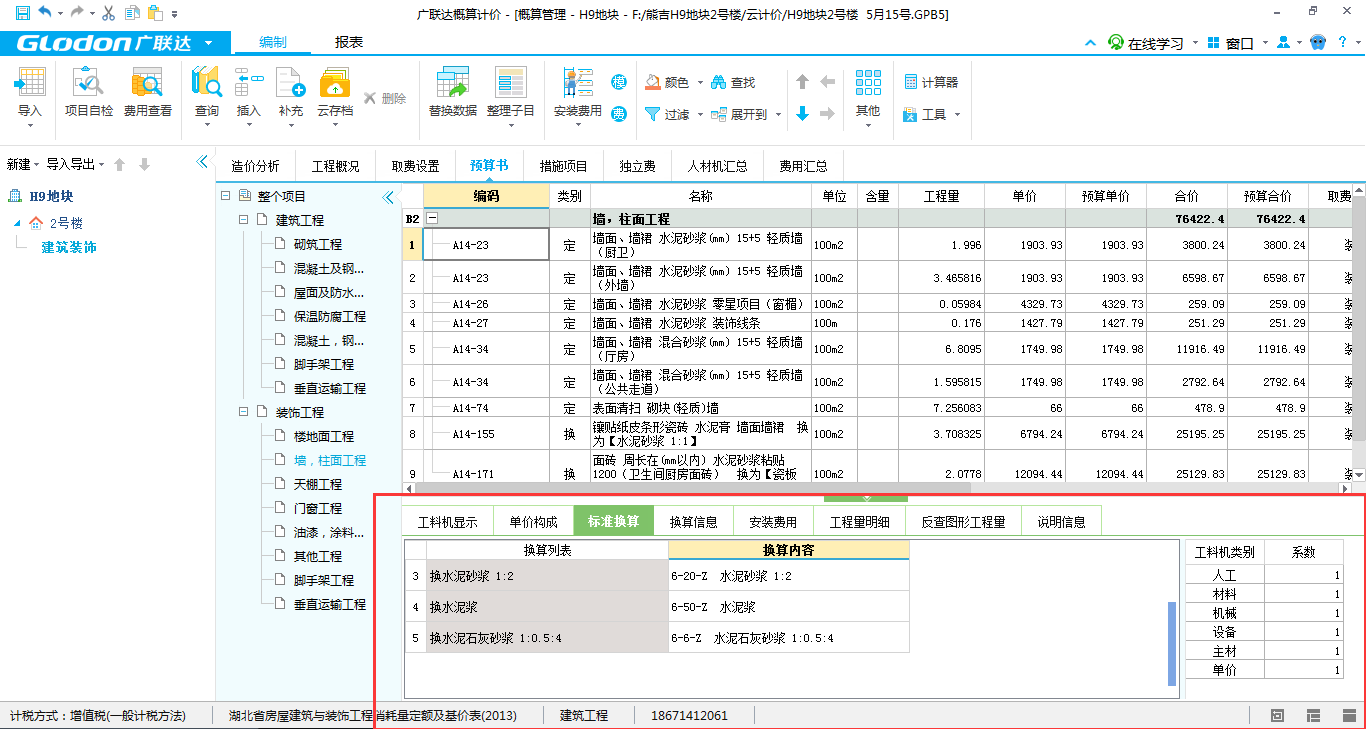Click the 计算器 calculator button
This screenshot has height=729, width=1366.
click(x=931, y=82)
